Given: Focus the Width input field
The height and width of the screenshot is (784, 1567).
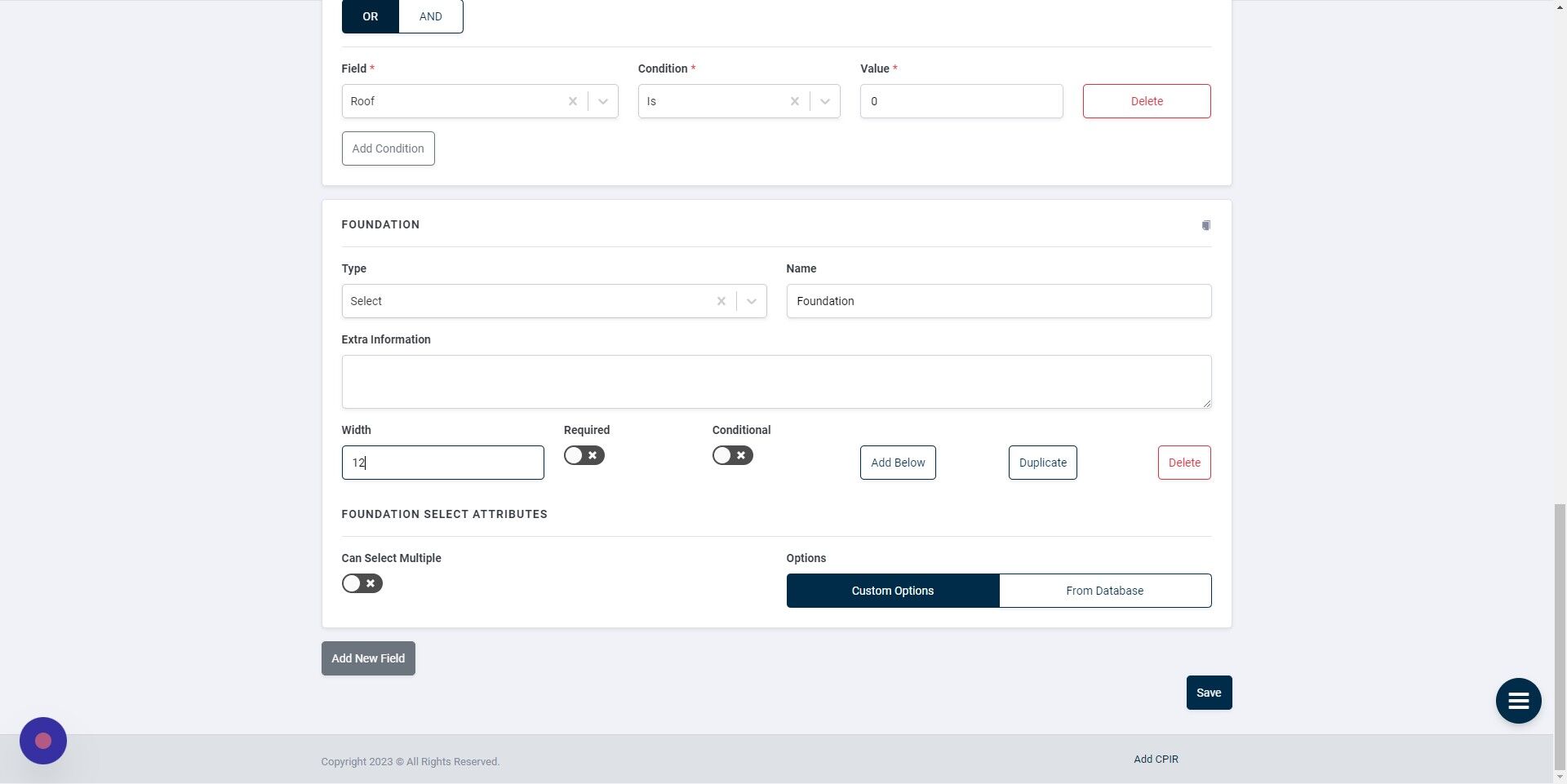Looking at the screenshot, I should [x=442, y=463].
